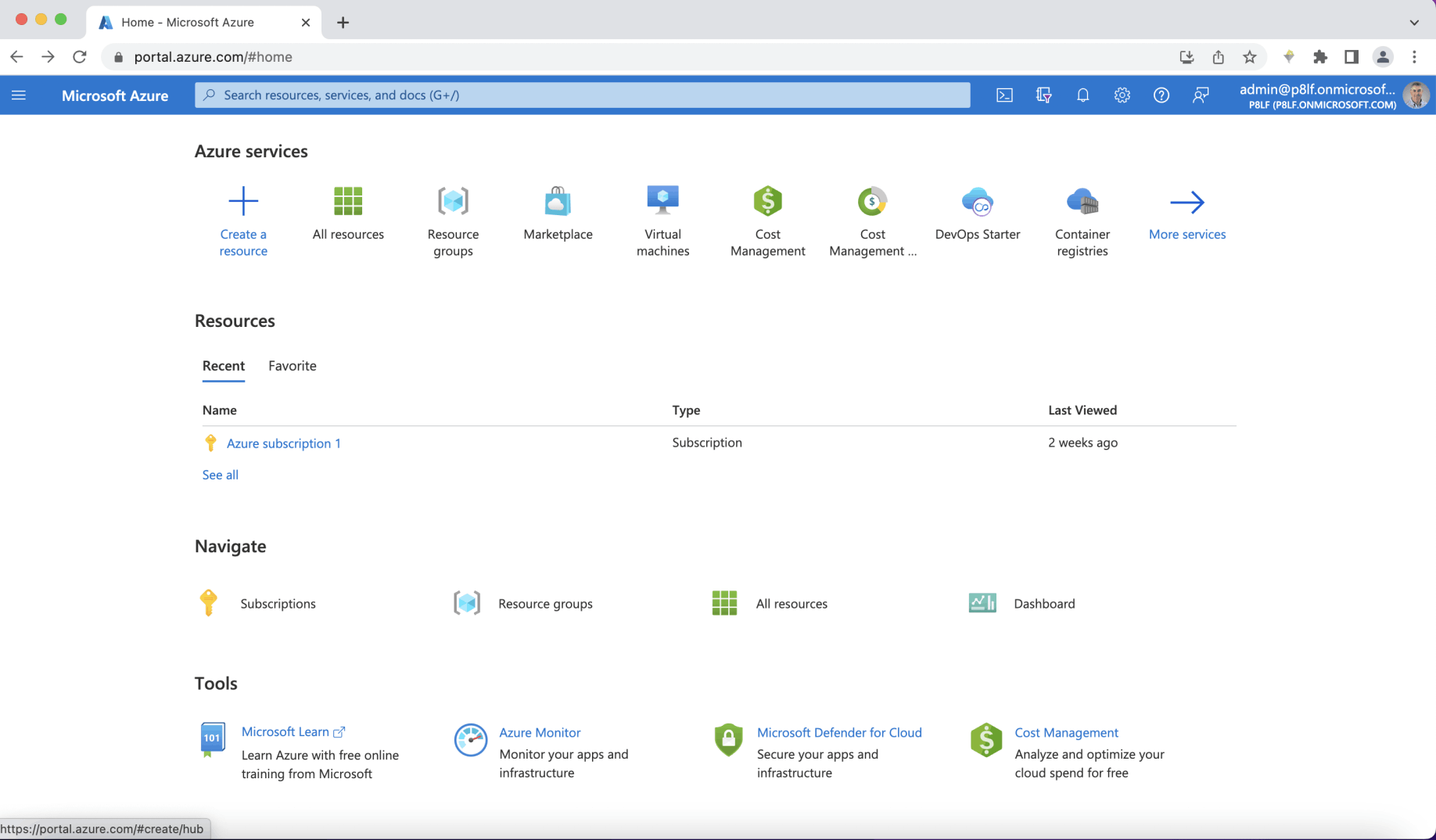Click the Create a resource plus icon
This screenshot has height=840, width=1436.
pyautogui.click(x=243, y=202)
